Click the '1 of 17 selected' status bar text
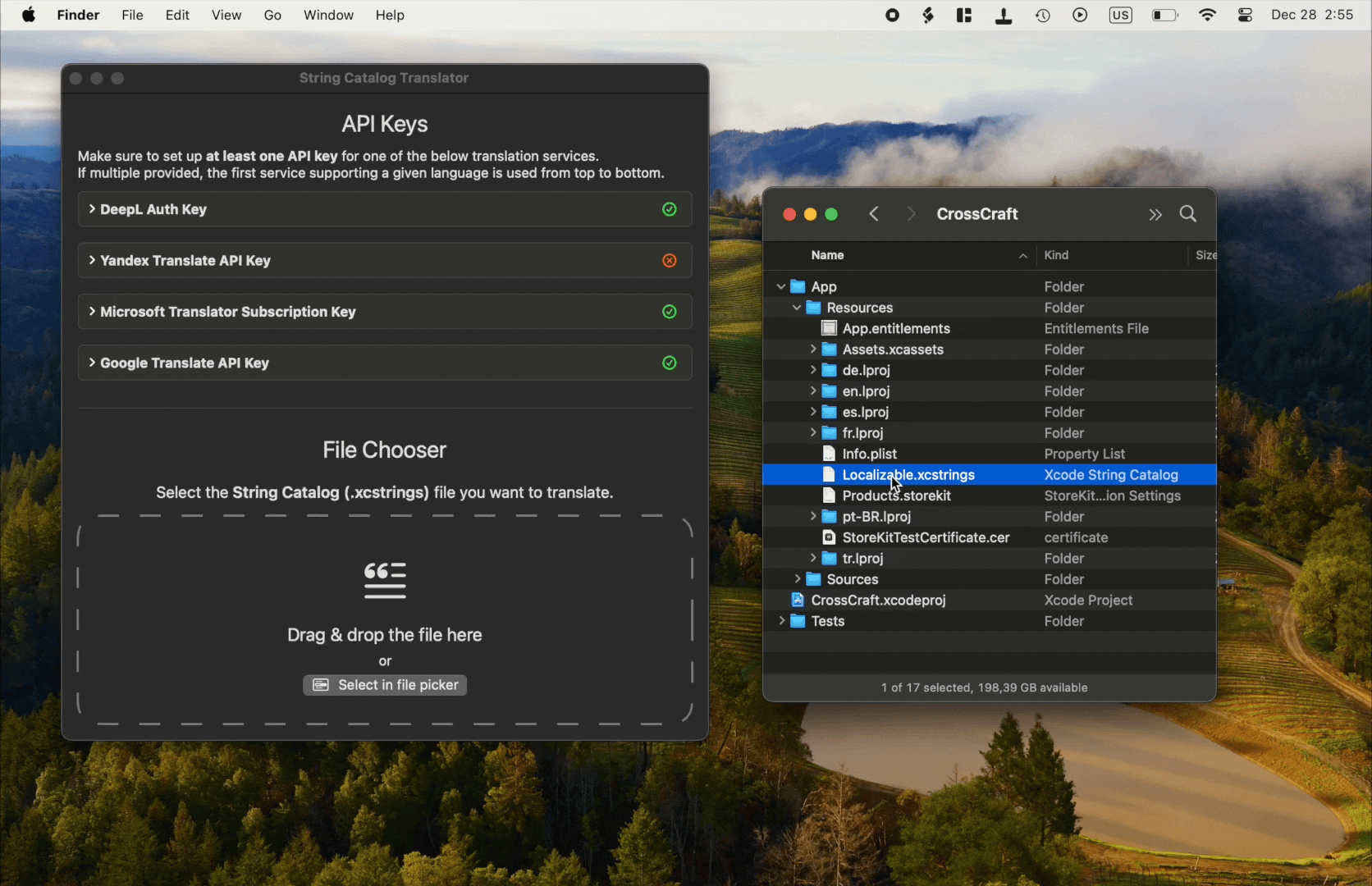The width and height of the screenshot is (1372, 886). coord(985,687)
